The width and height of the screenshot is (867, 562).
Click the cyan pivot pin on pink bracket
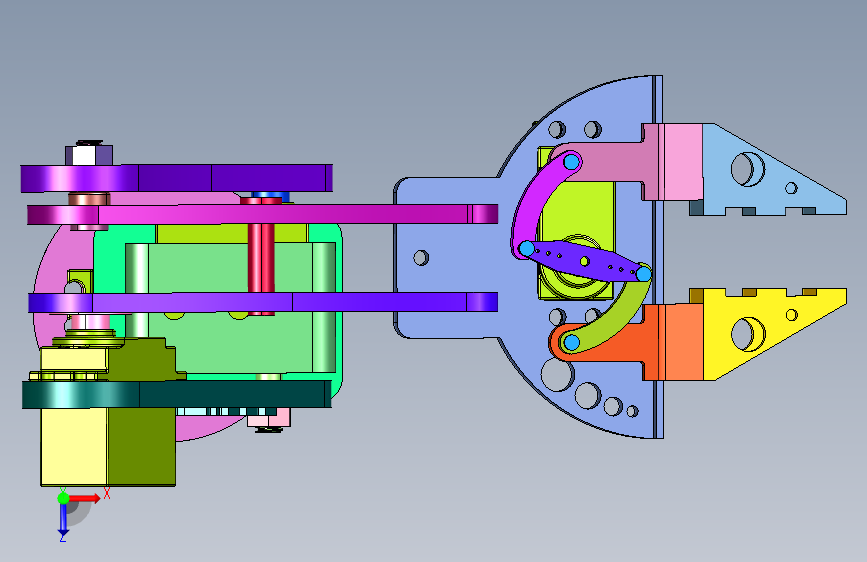pos(572,162)
